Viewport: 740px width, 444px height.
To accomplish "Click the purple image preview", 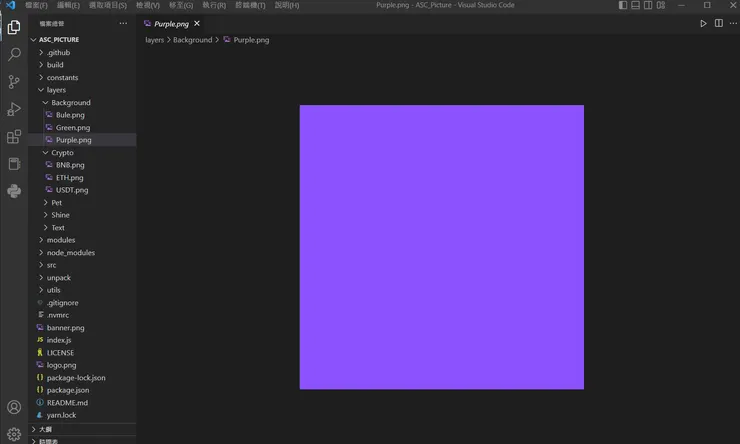I will tap(442, 247).
